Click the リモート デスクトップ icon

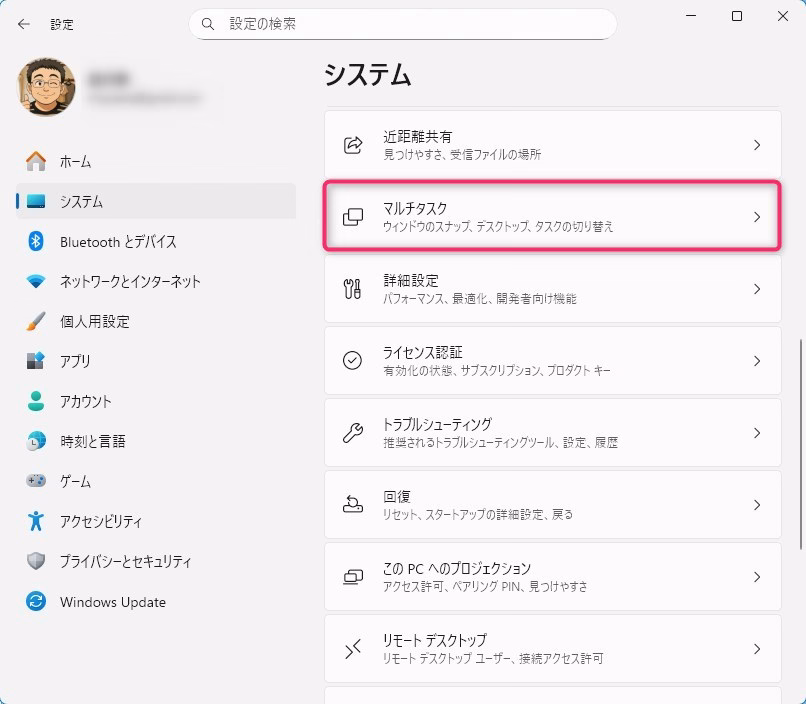pos(352,649)
